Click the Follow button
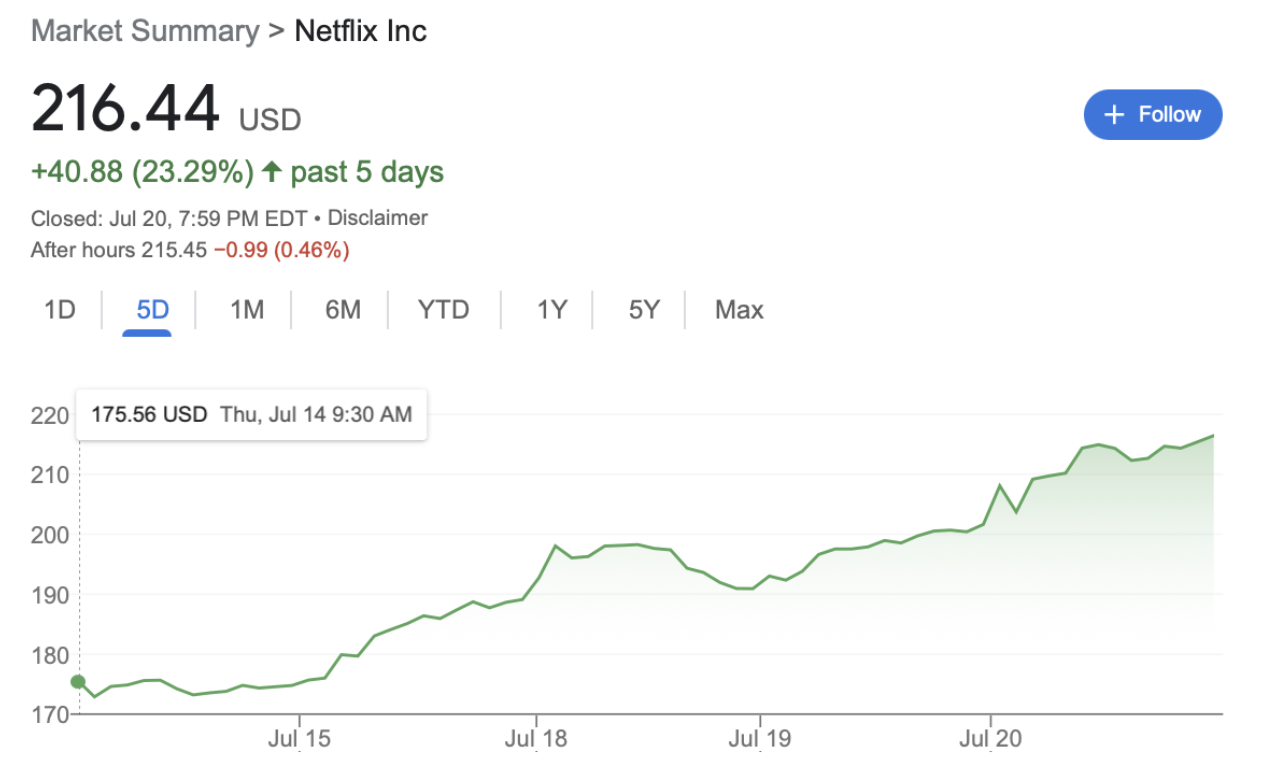1264x770 pixels. [1152, 115]
